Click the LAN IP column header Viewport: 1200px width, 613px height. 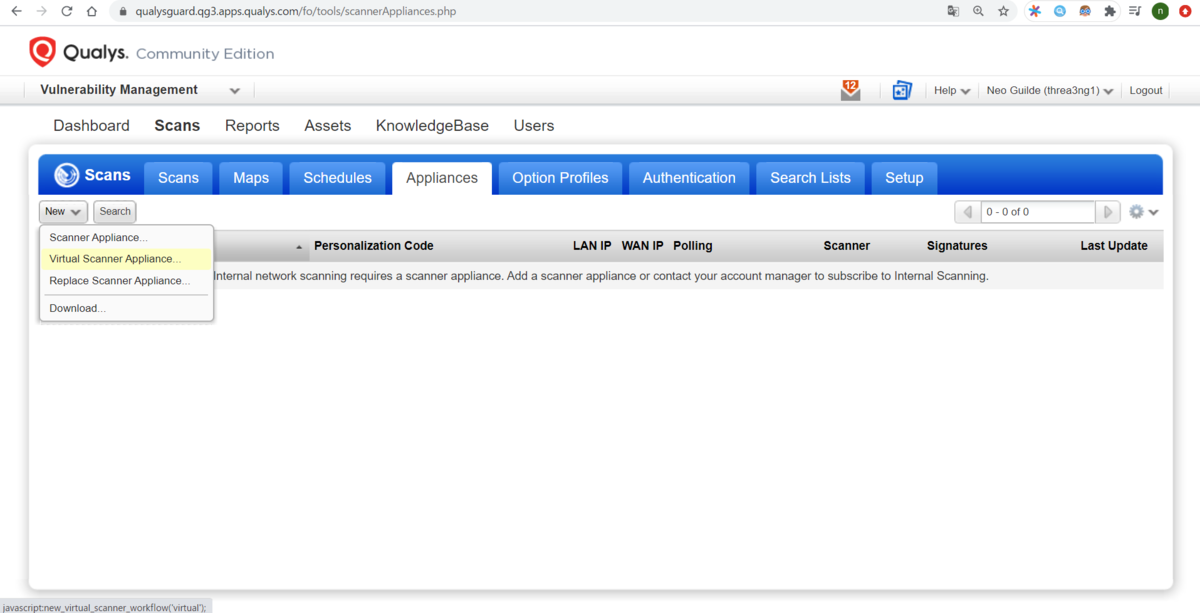[592, 246]
